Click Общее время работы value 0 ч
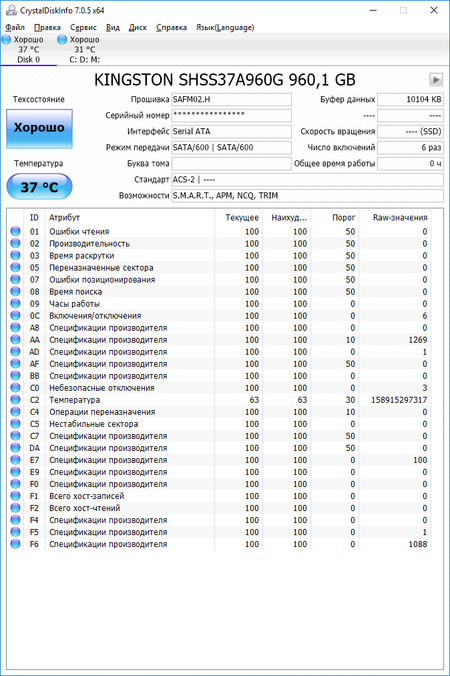This screenshot has width=450, height=676. tap(410, 163)
